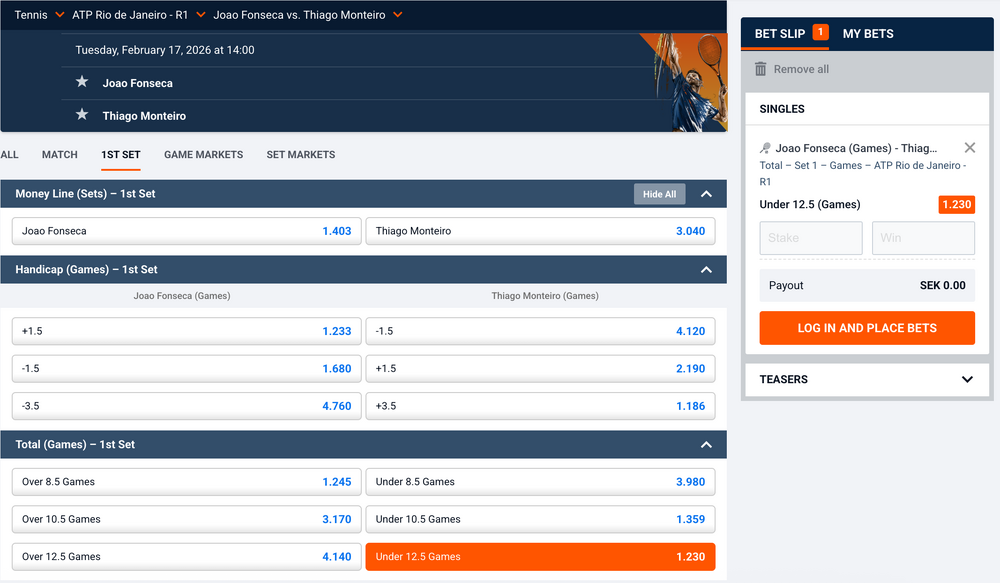Click the Remove all link

tap(801, 69)
